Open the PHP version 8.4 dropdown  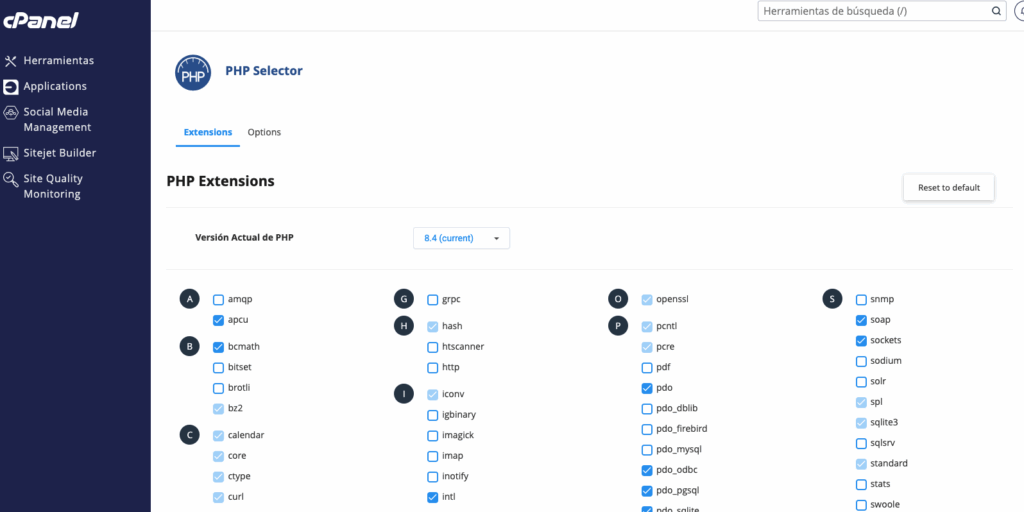coord(461,238)
